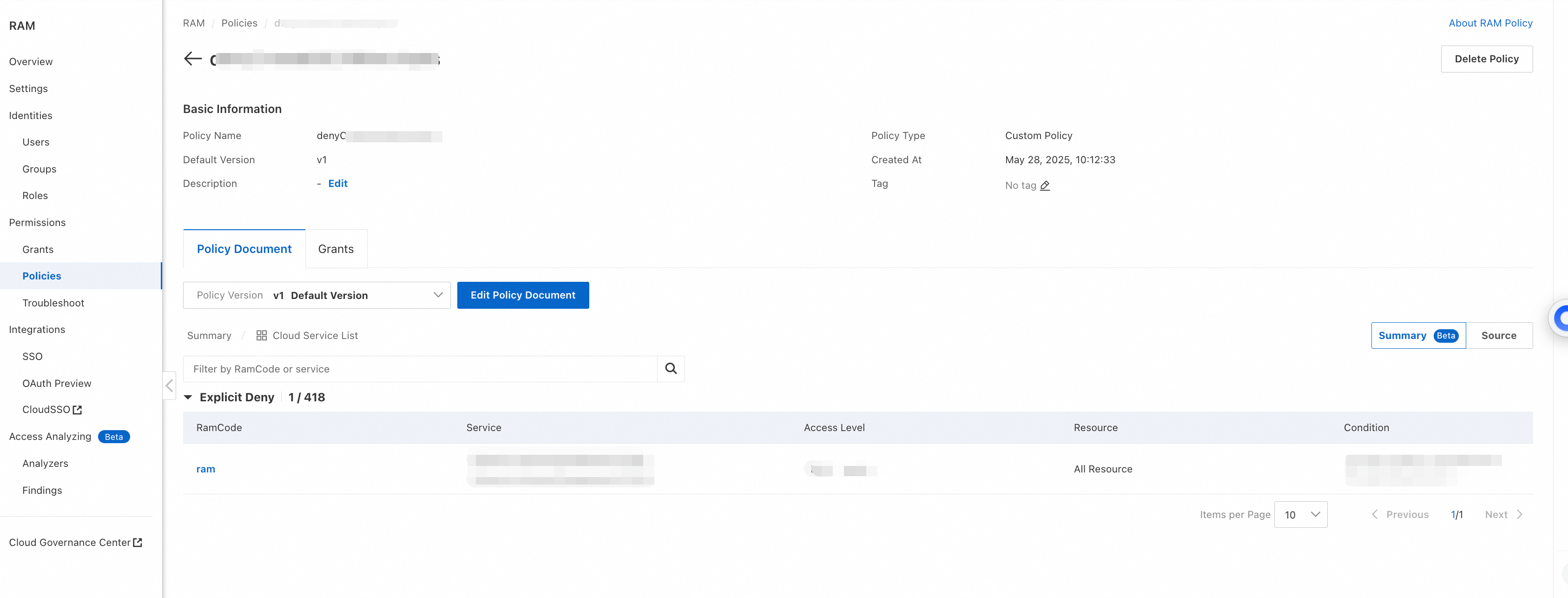Click RAM in the breadcrumb
This screenshot has width=1568, height=598.
[x=194, y=23]
